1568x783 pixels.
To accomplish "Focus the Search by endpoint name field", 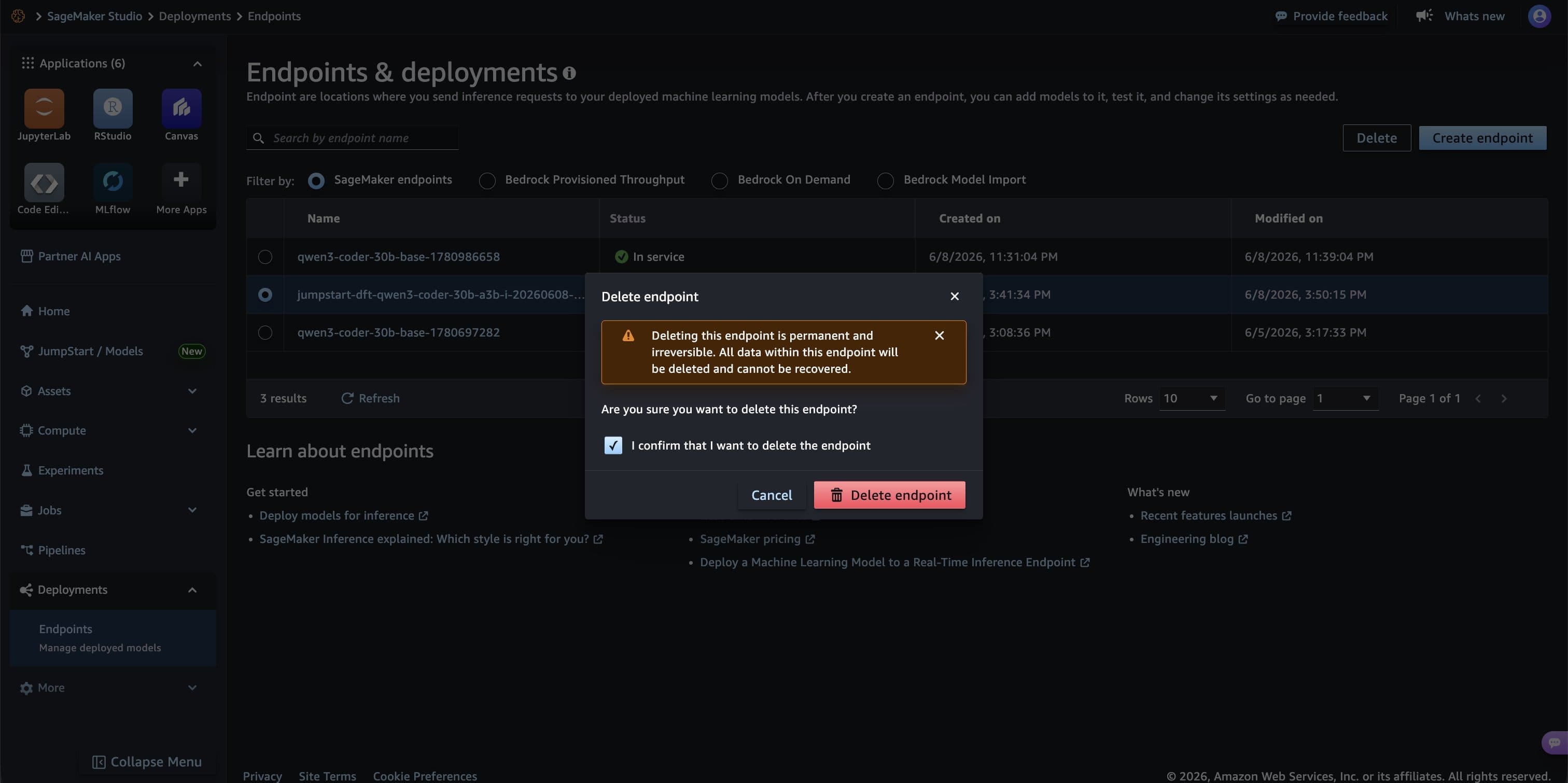I will pyautogui.click(x=353, y=138).
